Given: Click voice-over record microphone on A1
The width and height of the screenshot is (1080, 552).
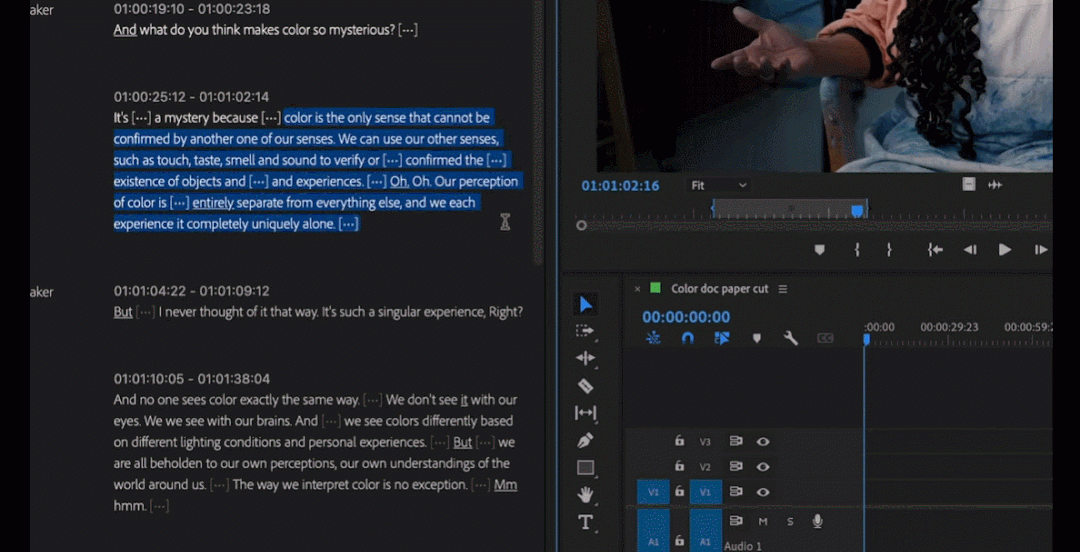Looking at the screenshot, I should pos(818,522).
